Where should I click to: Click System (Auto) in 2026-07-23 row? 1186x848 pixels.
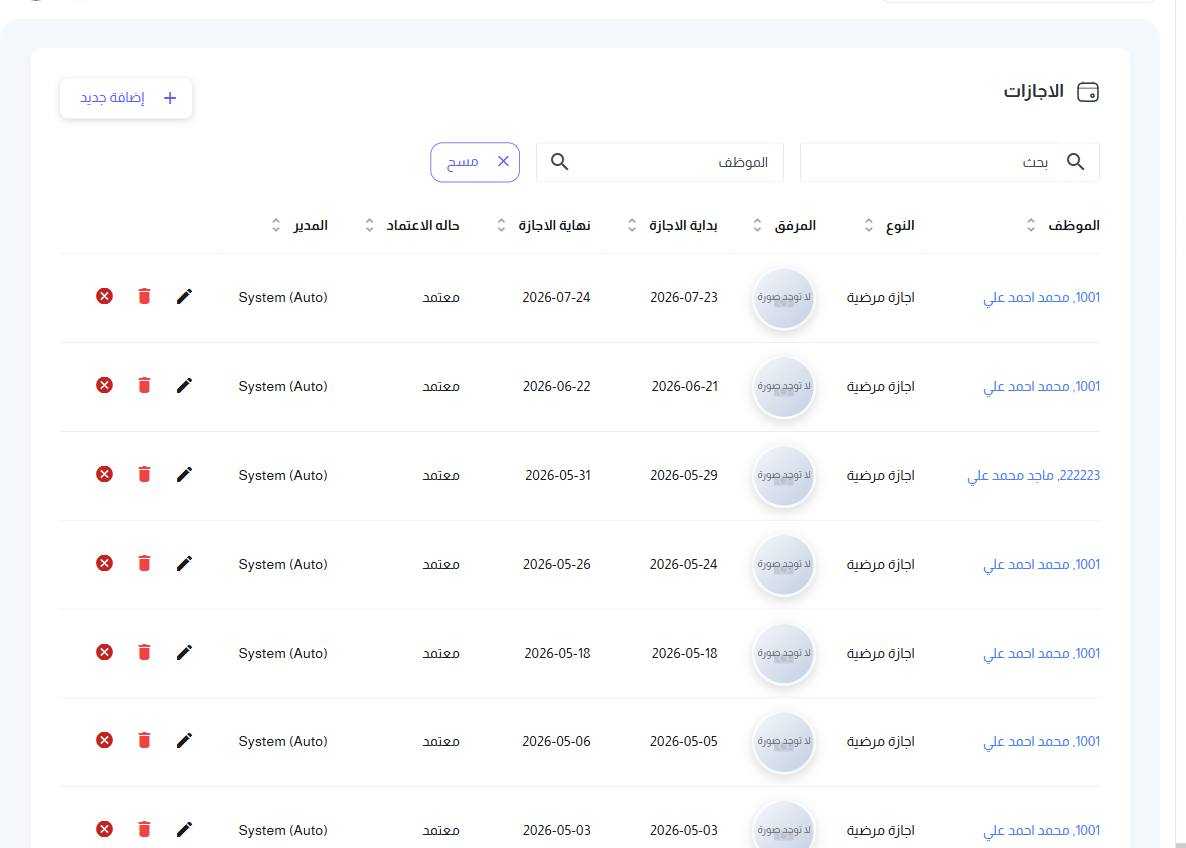pyautogui.click(x=283, y=297)
